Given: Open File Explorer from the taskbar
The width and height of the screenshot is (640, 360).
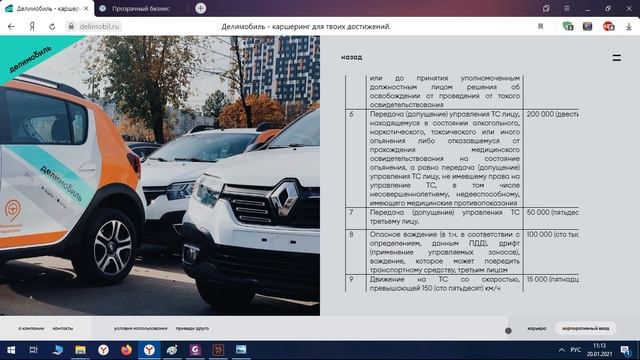Looking at the screenshot, I should 80,350.
